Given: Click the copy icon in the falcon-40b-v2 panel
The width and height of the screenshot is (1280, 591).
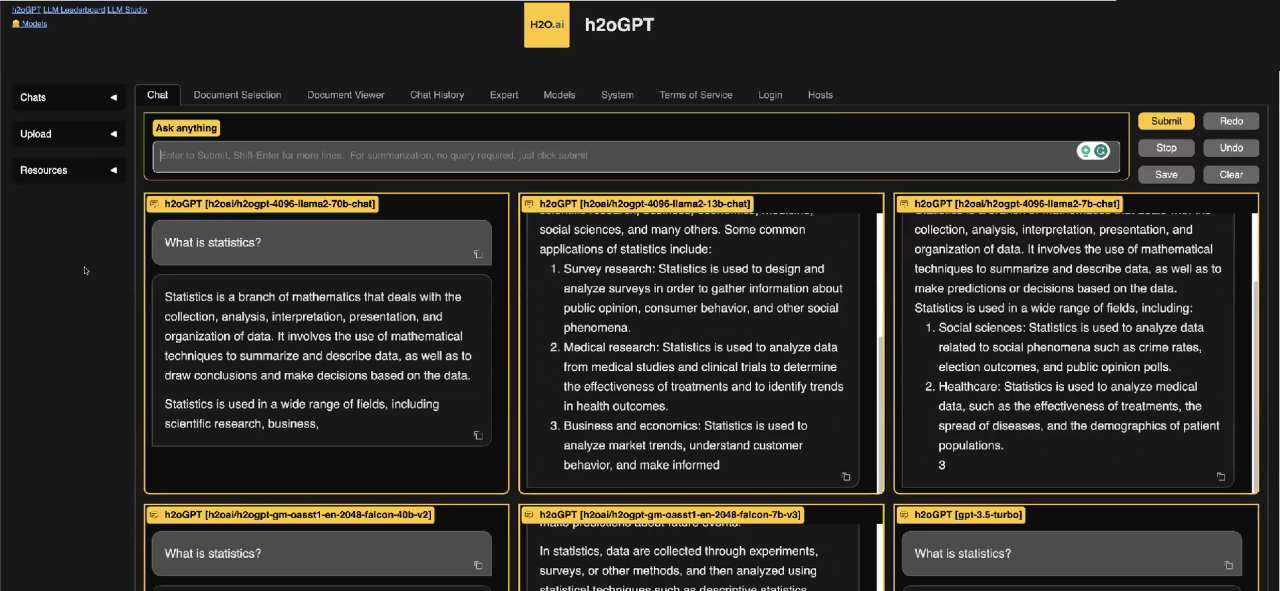Looking at the screenshot, I should (x=478, y=565).
